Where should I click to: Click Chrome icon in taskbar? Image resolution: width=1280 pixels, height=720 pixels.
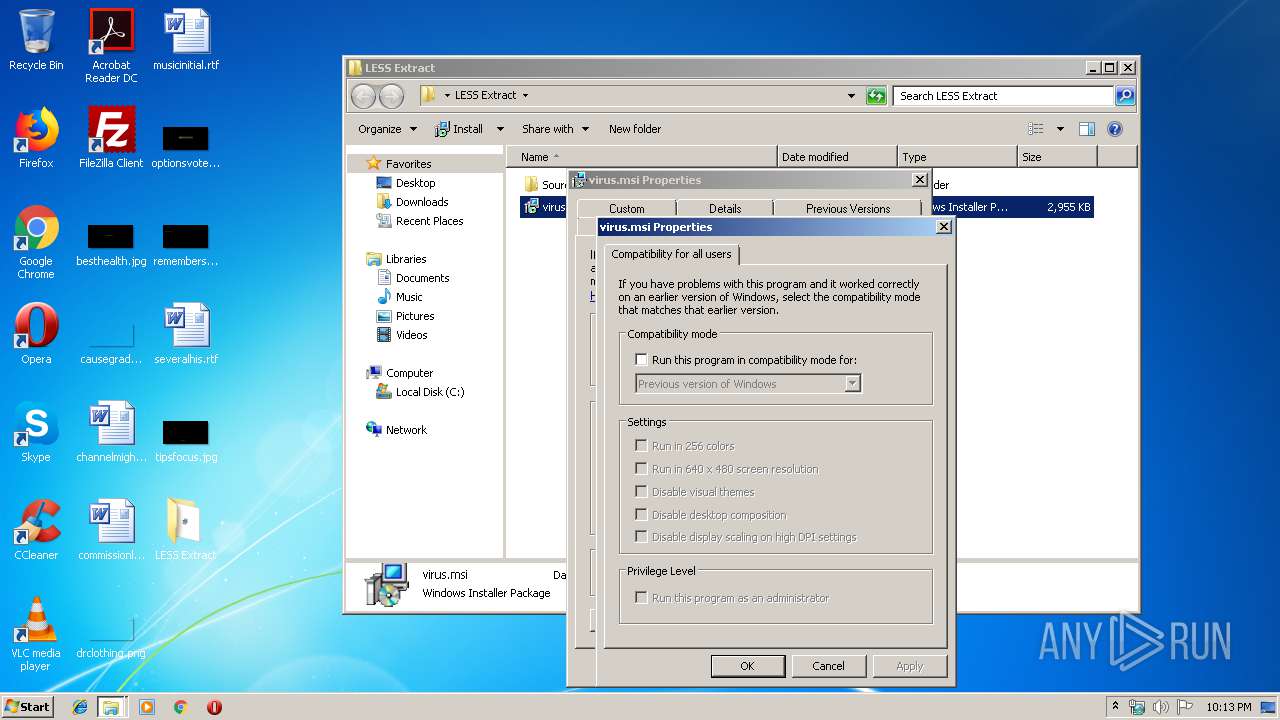(x=180, y=707)
